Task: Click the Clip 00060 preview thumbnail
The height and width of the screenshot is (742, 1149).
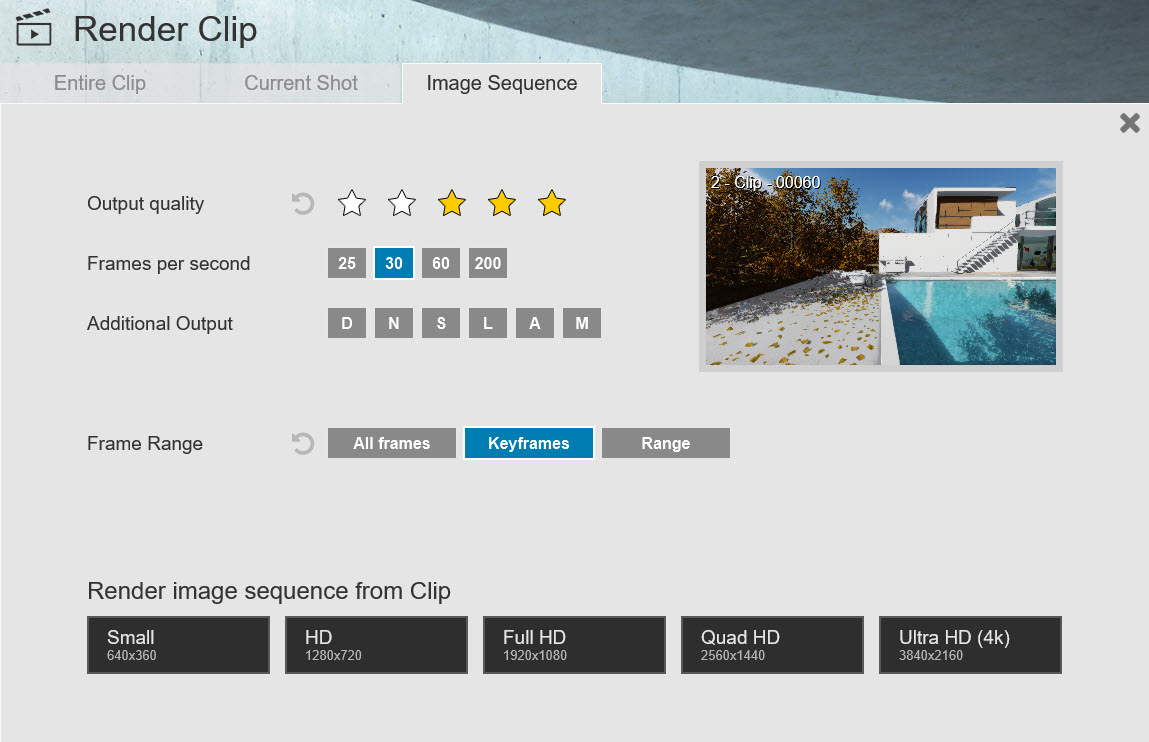Action: click(879, 266)
